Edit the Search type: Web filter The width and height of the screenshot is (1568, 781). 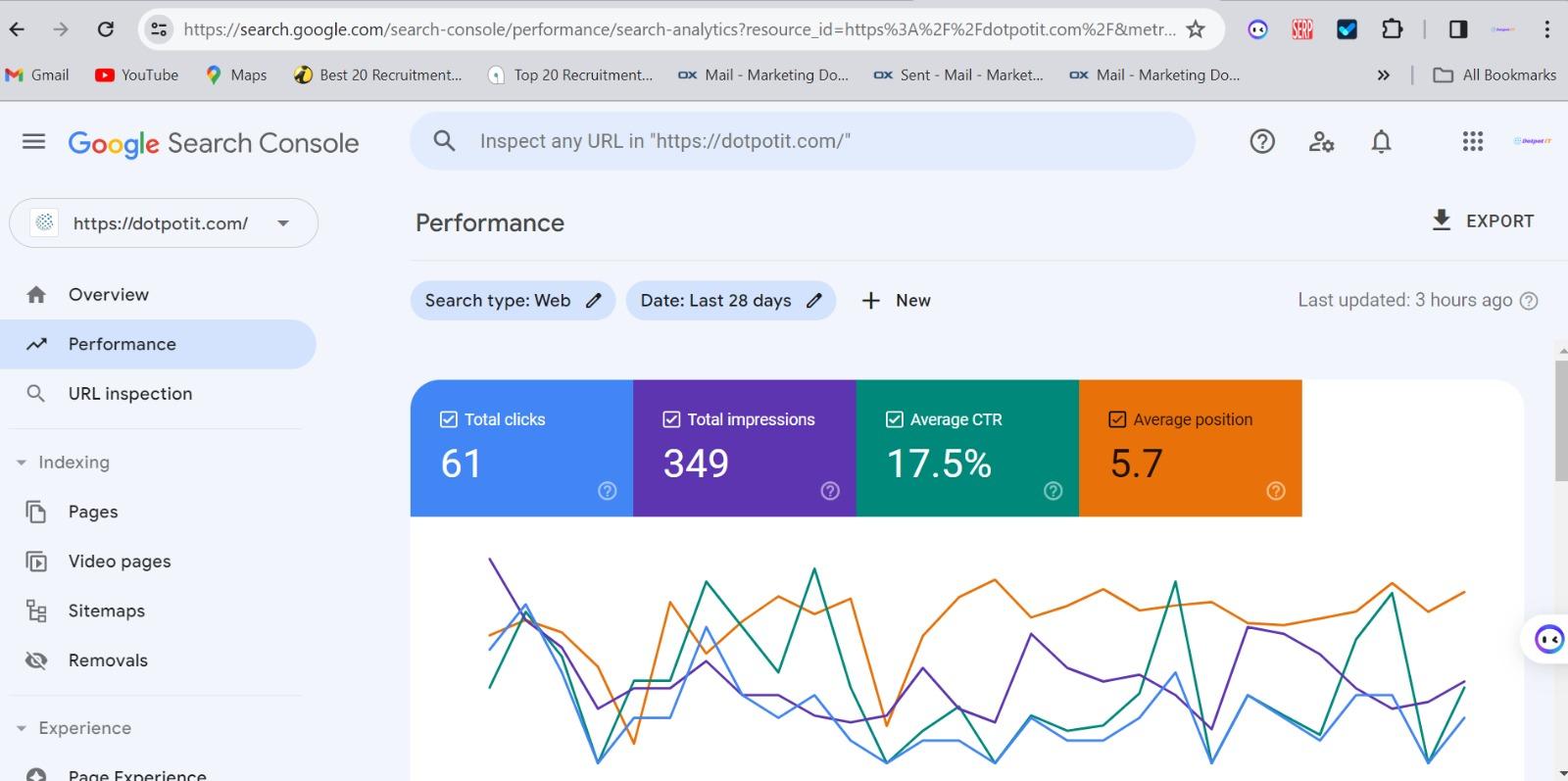tap(513, 301)
